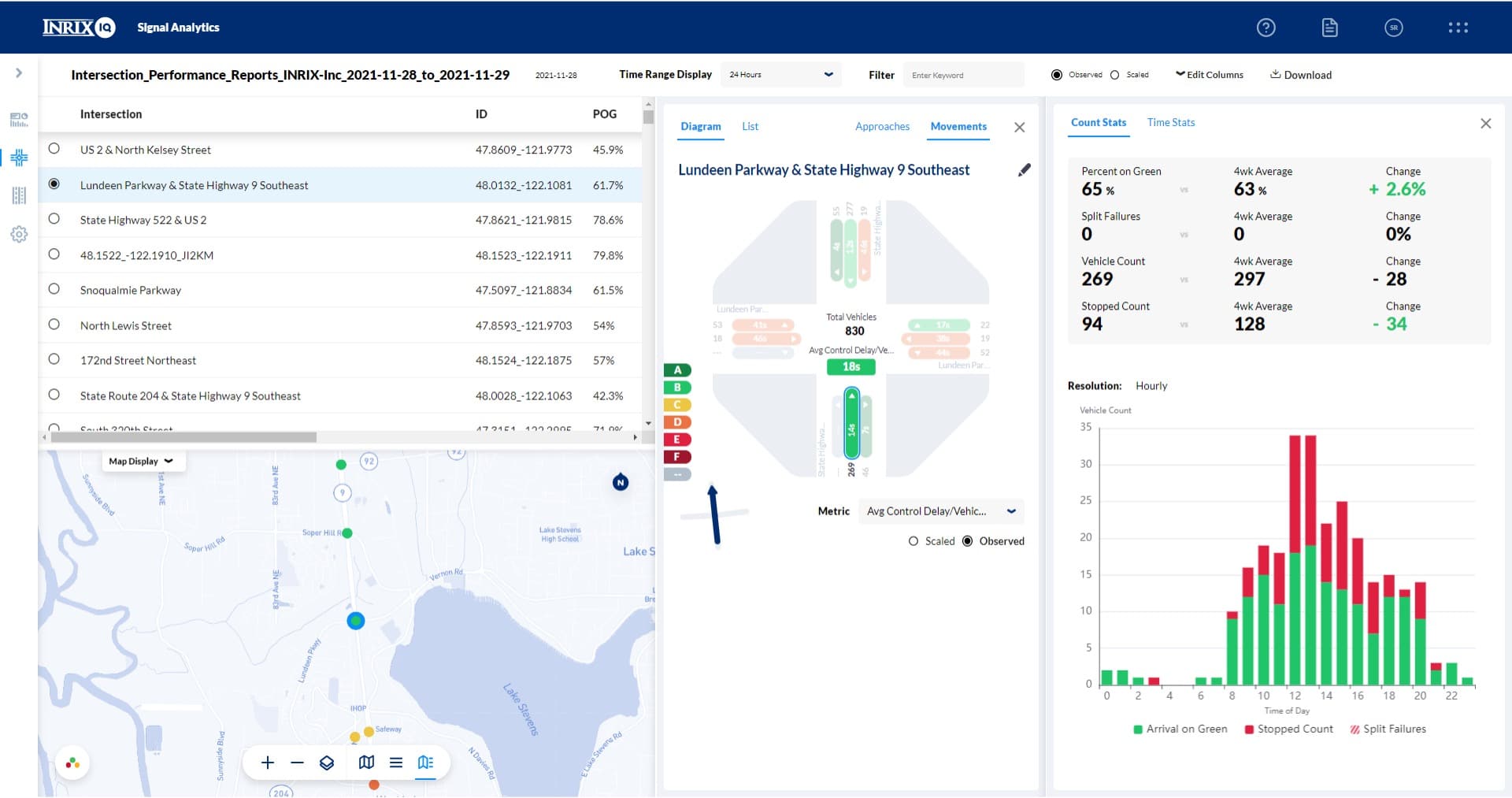
Task: Click the pencil edit icon beside intersection name
Action: pyautogui.click(x=1024, y=170)
